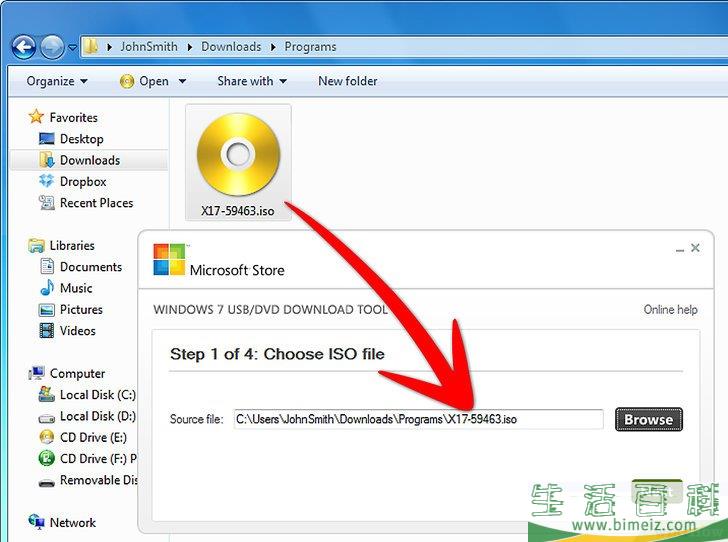Click the CD Drive (F:) green icon
Viewport: 728px width, 542px height.
point(46,458)
